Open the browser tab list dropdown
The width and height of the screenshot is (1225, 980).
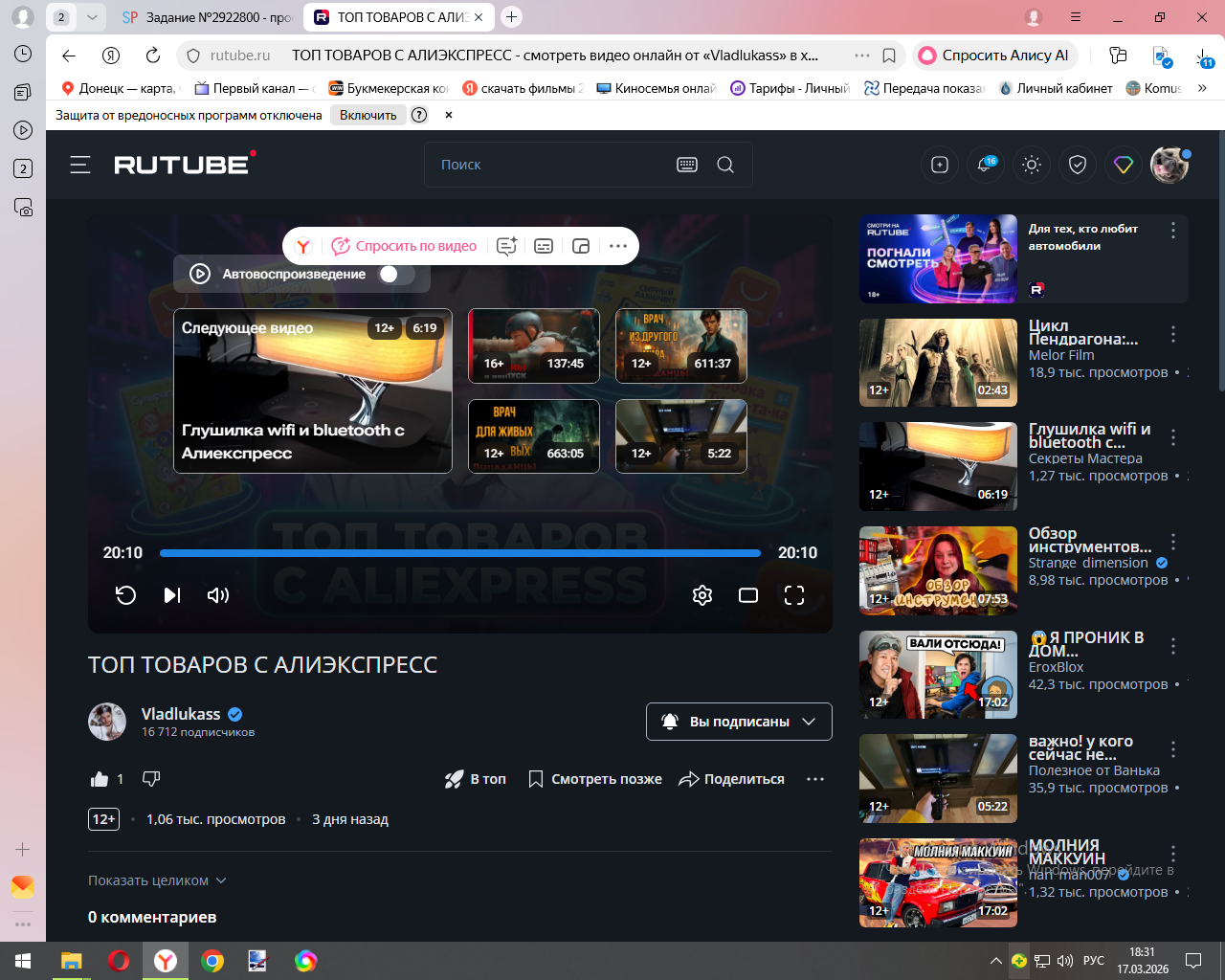point(92,17)
